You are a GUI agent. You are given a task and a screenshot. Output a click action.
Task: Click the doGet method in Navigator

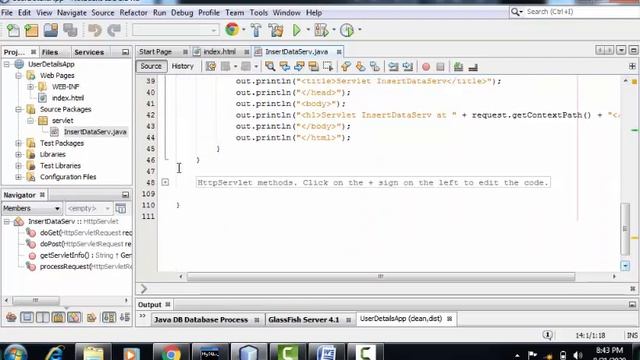click(86, 233)
